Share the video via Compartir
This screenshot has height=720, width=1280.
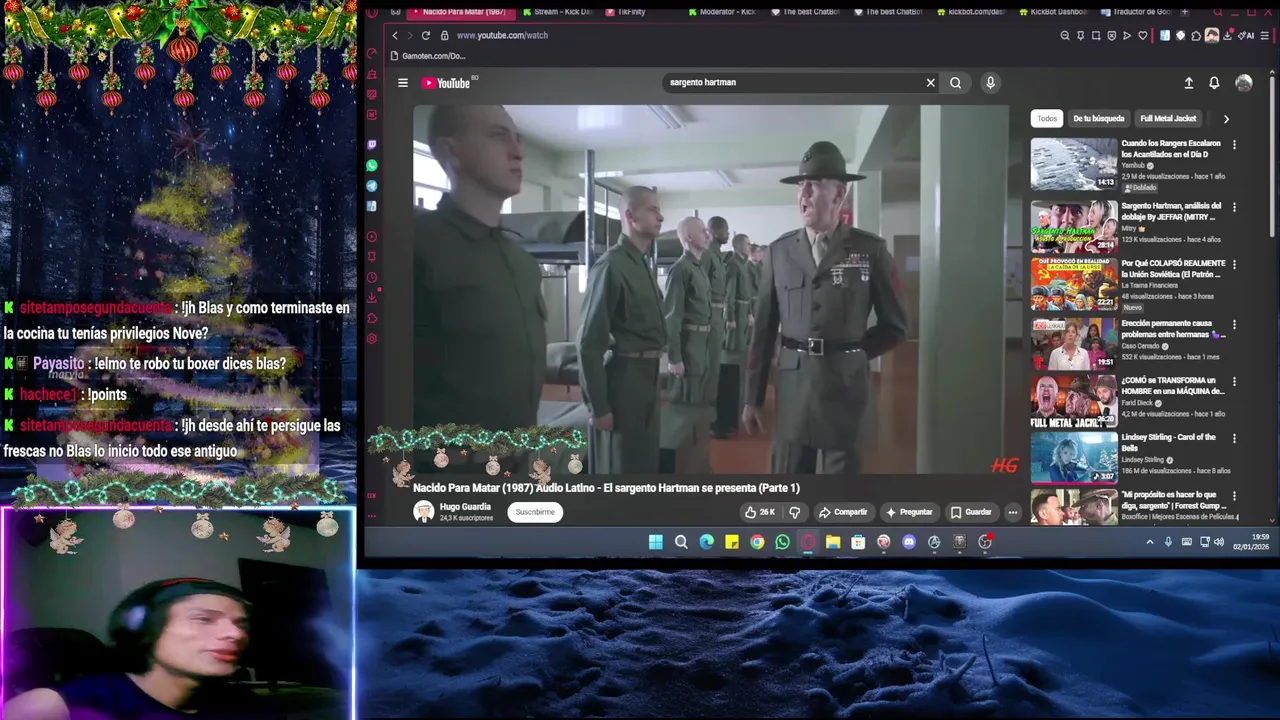pos(843,512)
